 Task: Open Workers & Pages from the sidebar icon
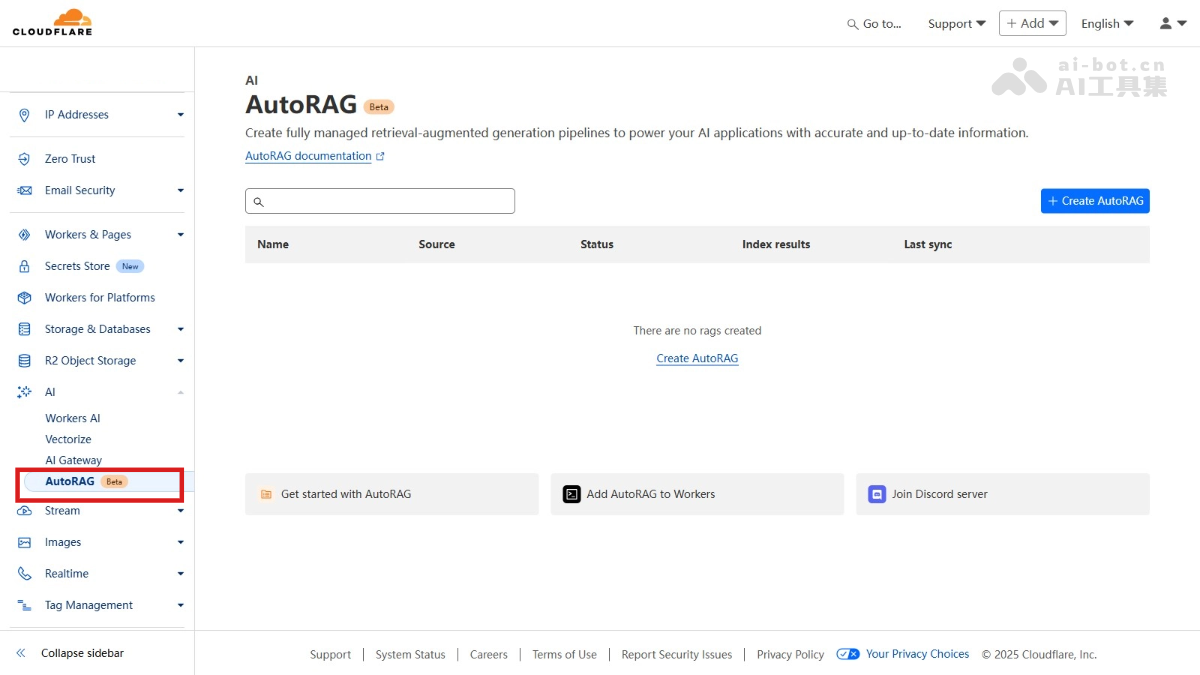click(23, 234)
